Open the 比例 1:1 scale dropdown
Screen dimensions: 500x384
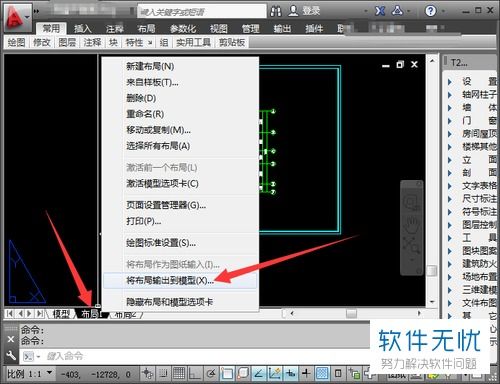coord(50,372)
